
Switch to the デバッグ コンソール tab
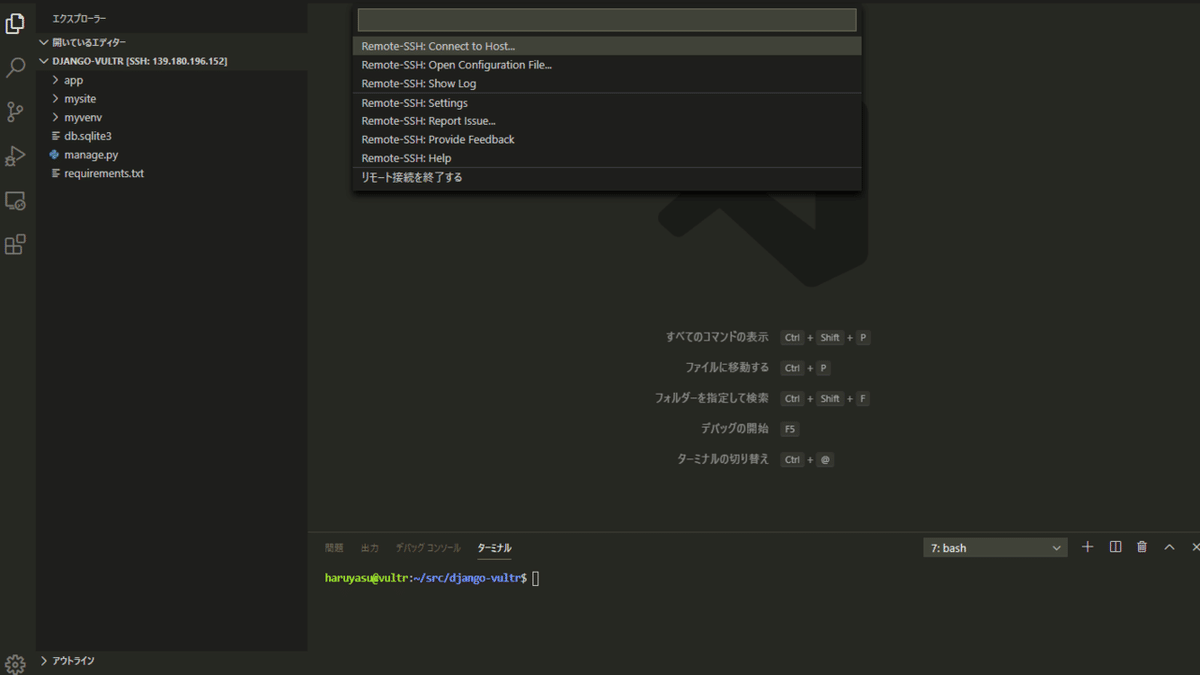click(x=428, y=548)
